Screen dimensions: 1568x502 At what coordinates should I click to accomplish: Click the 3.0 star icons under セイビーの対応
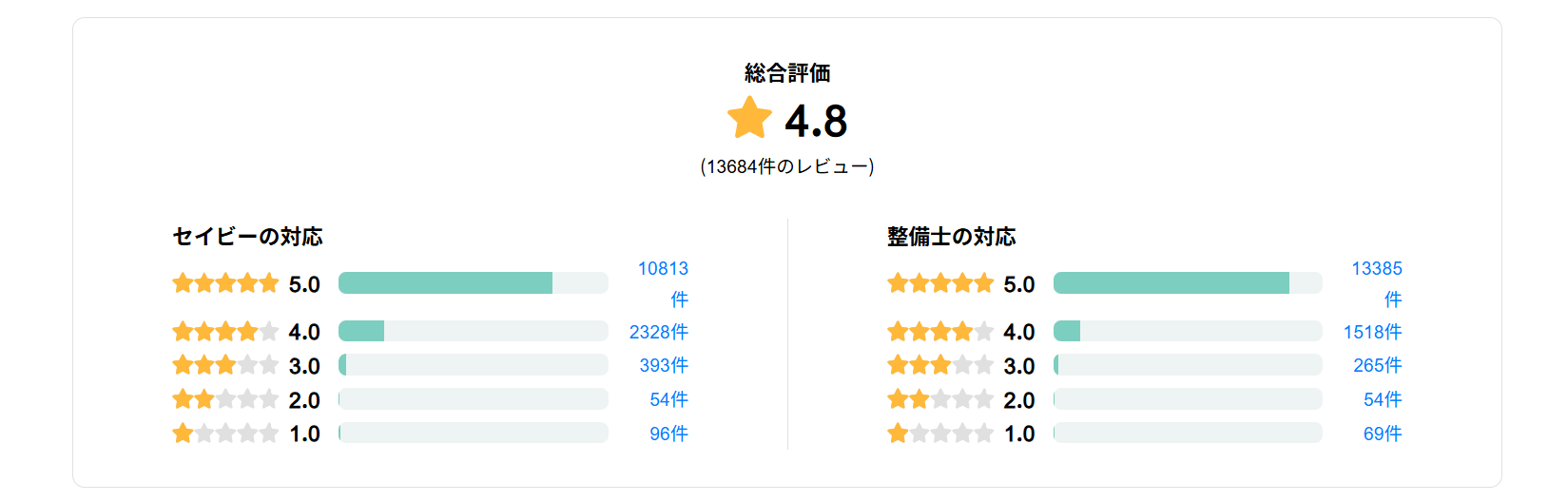coord(225,365)
